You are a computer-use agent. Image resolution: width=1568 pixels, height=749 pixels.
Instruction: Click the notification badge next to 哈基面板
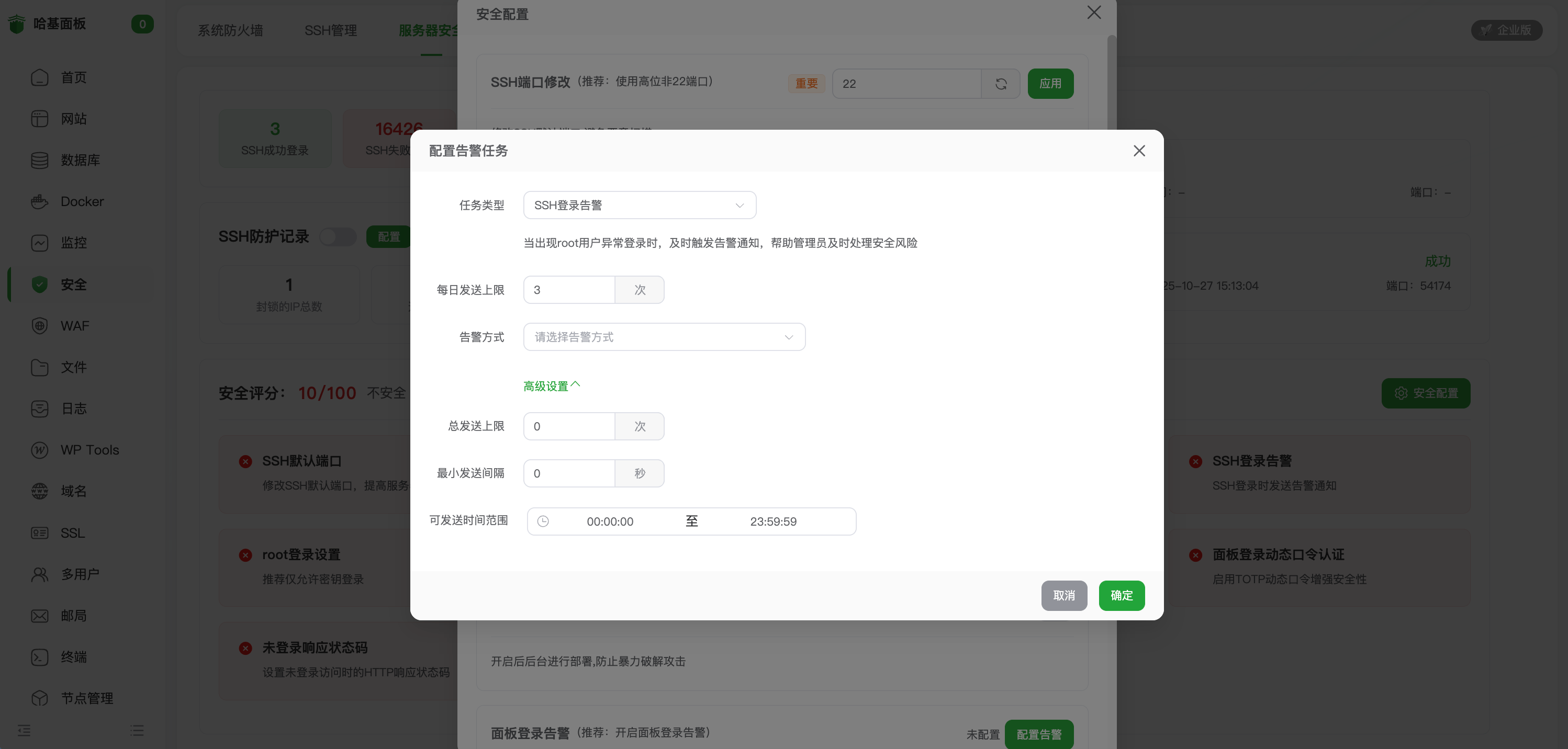coord(142,25)
